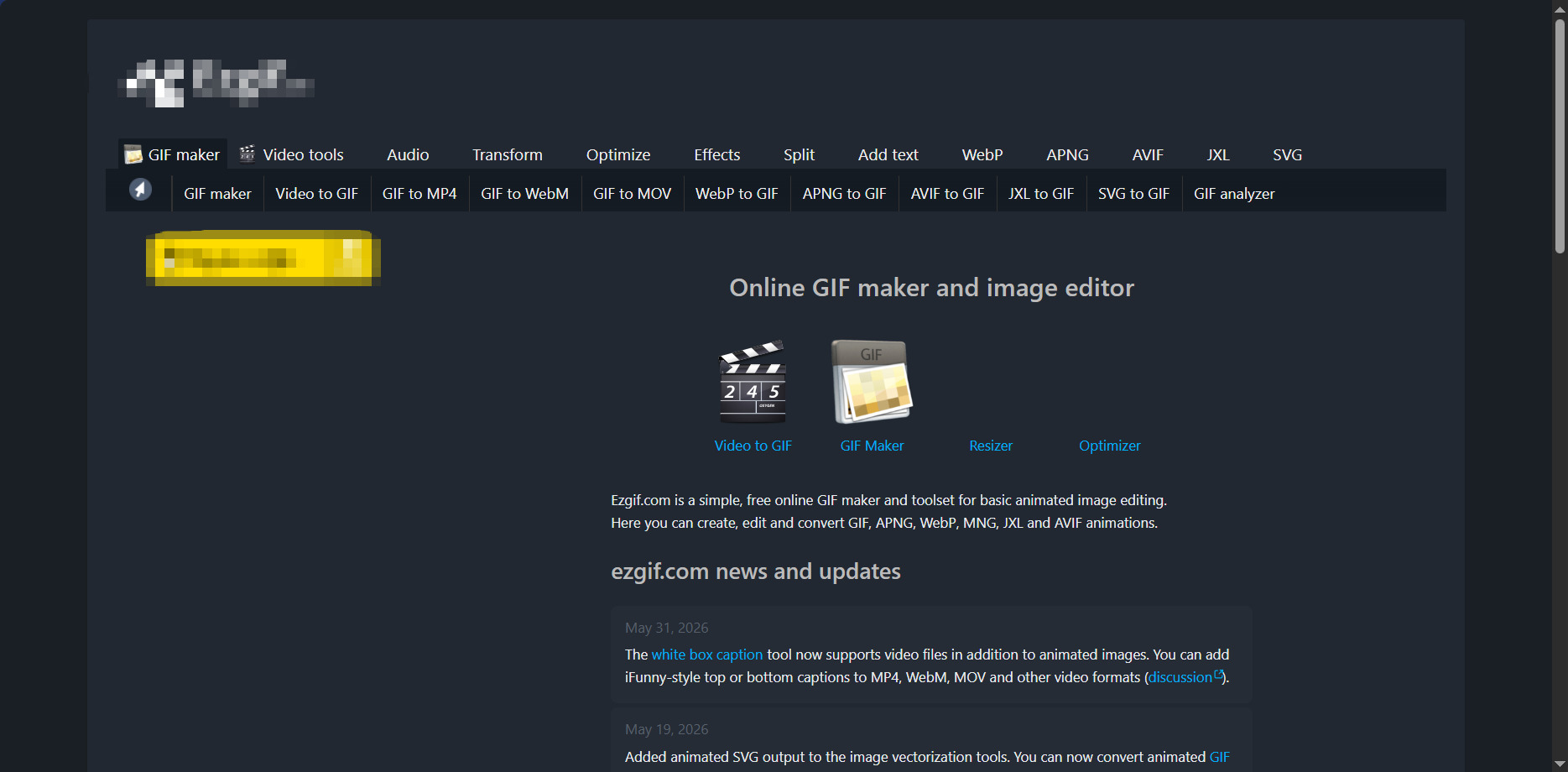Open the external discussion link icon
Image resolution: width=1568 pixels, height=772 pixels.
[1219, 675]
